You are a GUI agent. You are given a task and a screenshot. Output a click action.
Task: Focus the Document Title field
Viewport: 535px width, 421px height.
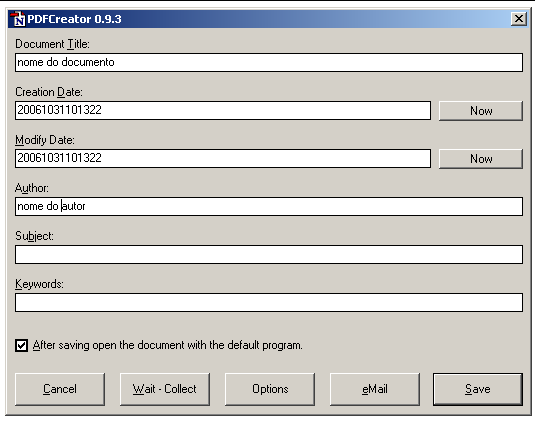pos(269,62)
